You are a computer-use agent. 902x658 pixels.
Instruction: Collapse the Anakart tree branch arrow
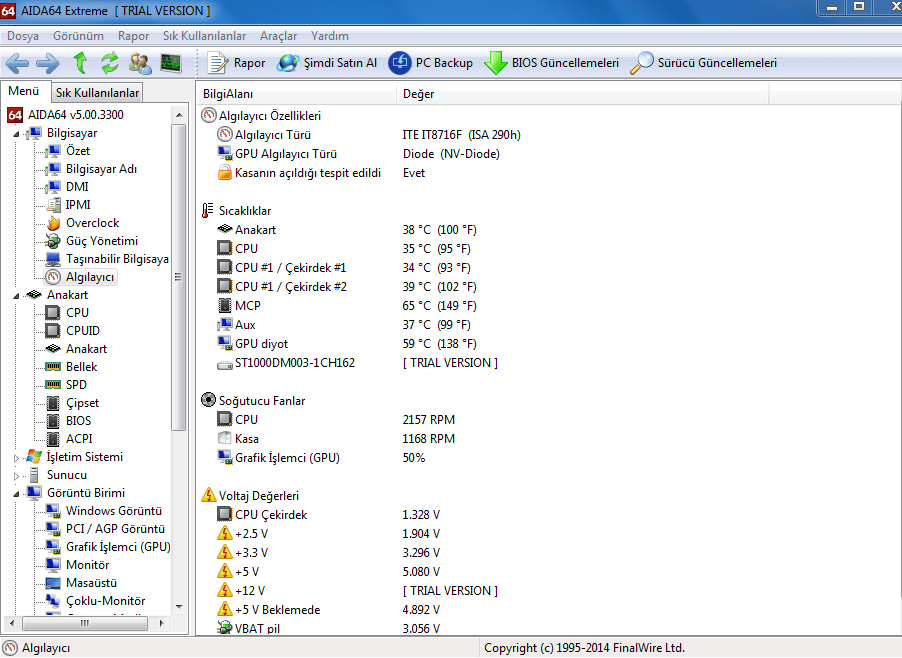click(16, 296)
